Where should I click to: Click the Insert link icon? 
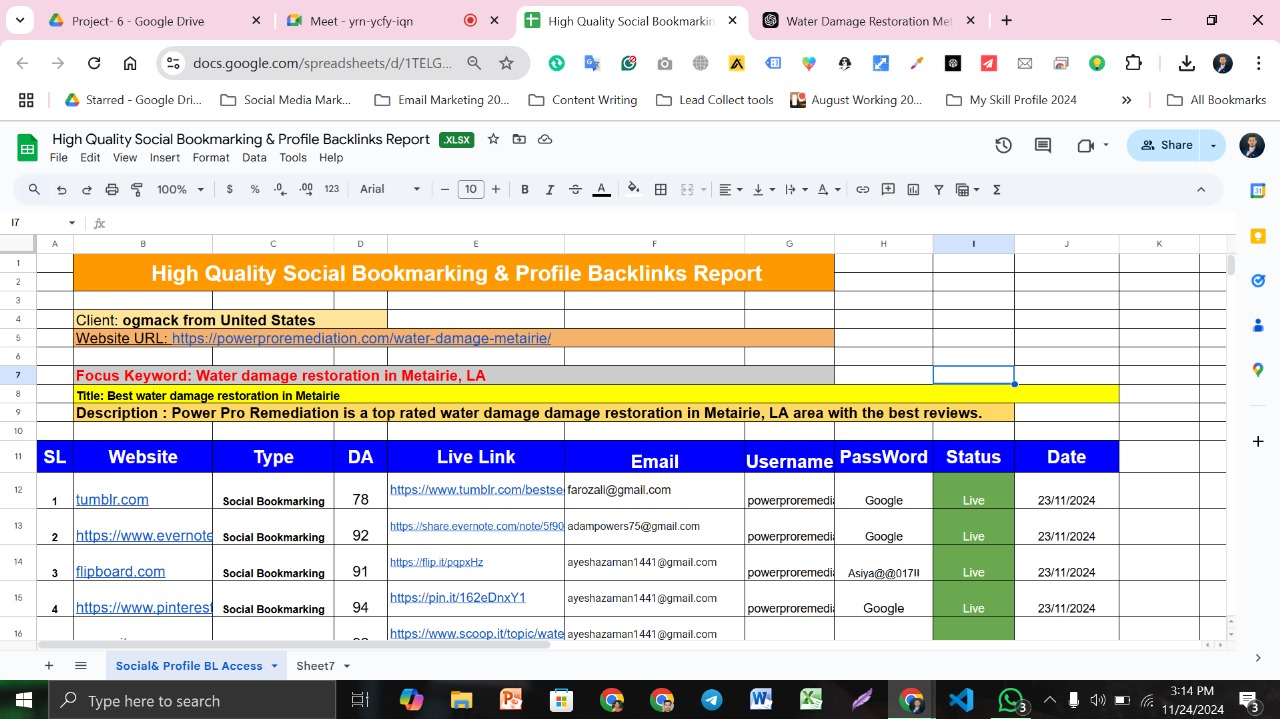(x=862, y=190)
